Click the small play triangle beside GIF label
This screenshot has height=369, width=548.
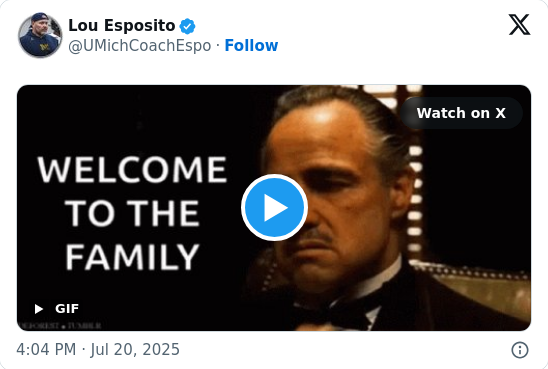[39, 309]
